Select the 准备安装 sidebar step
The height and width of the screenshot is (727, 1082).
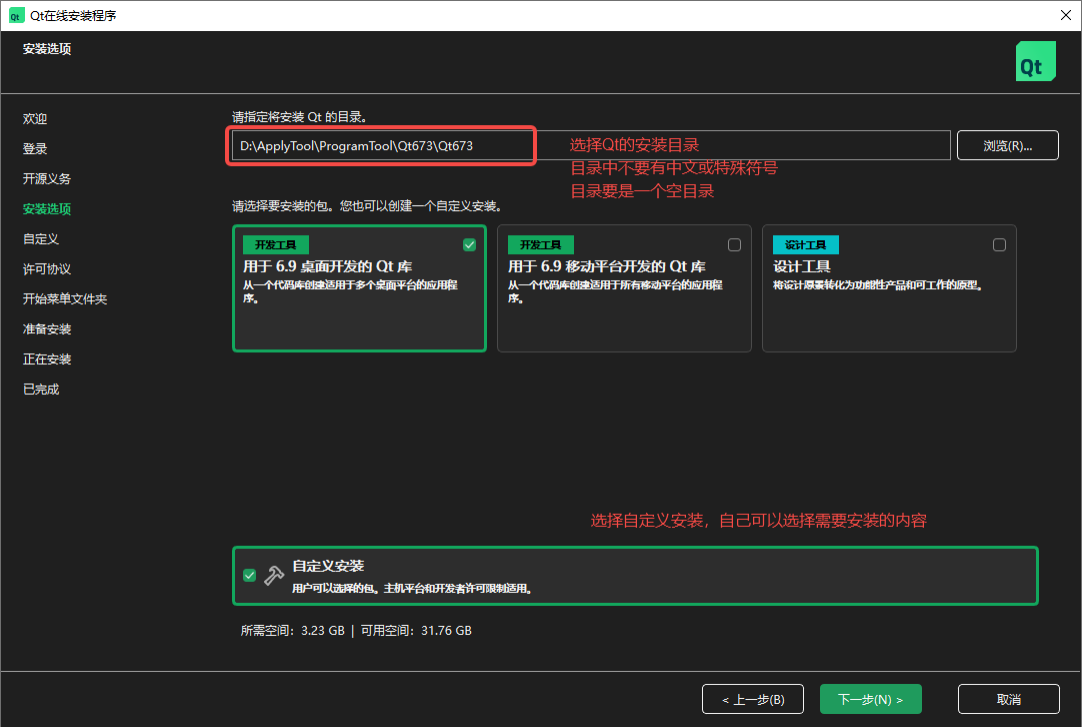tap(47, 329)
